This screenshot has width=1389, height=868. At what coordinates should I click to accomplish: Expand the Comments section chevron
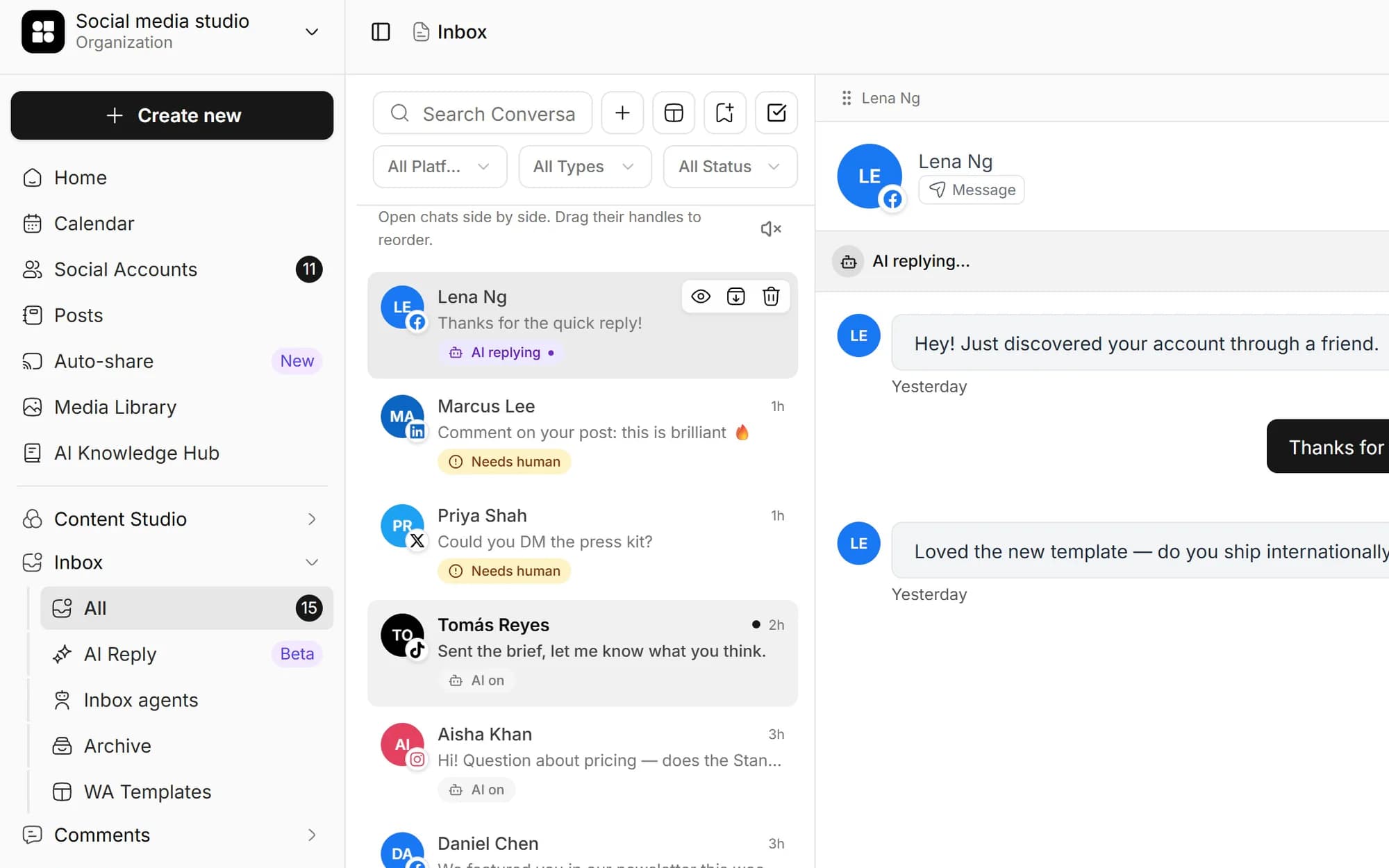[x=312, y=835]
